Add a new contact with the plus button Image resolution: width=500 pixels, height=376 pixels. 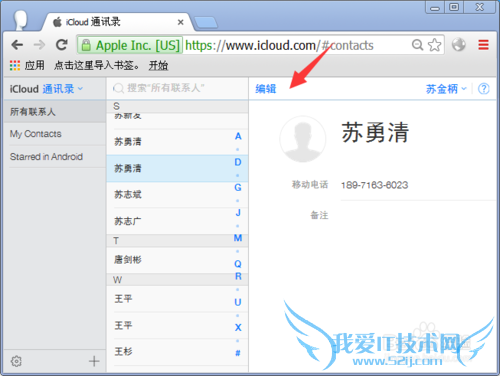coord(94,361)
